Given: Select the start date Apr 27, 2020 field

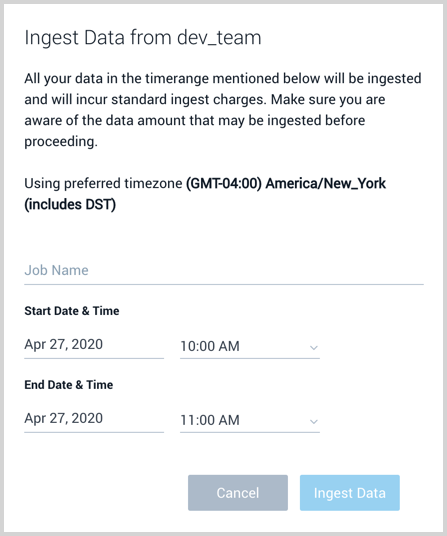Looking at the screenshot, I should (94, 345).
